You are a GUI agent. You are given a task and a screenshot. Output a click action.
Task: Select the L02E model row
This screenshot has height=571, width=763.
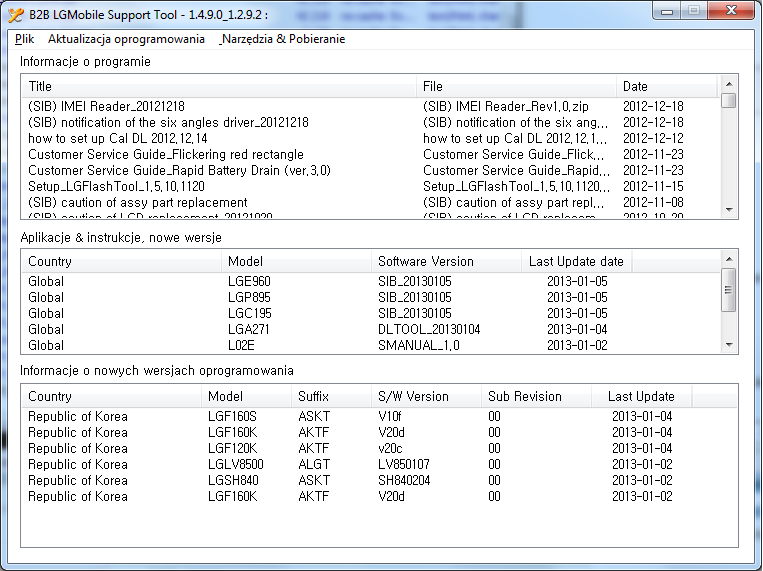point(370,346)
